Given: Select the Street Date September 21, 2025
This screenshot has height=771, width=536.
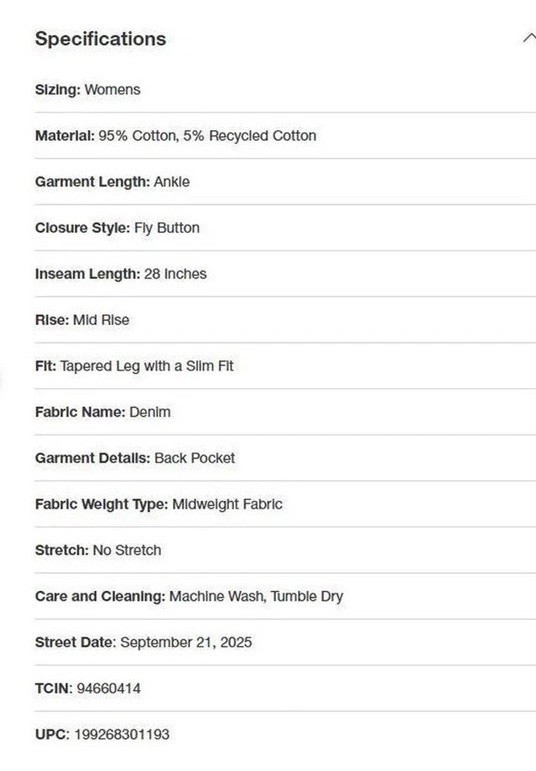Looking at the screenshot, I should pyautogui.click(x=186, y=642).
